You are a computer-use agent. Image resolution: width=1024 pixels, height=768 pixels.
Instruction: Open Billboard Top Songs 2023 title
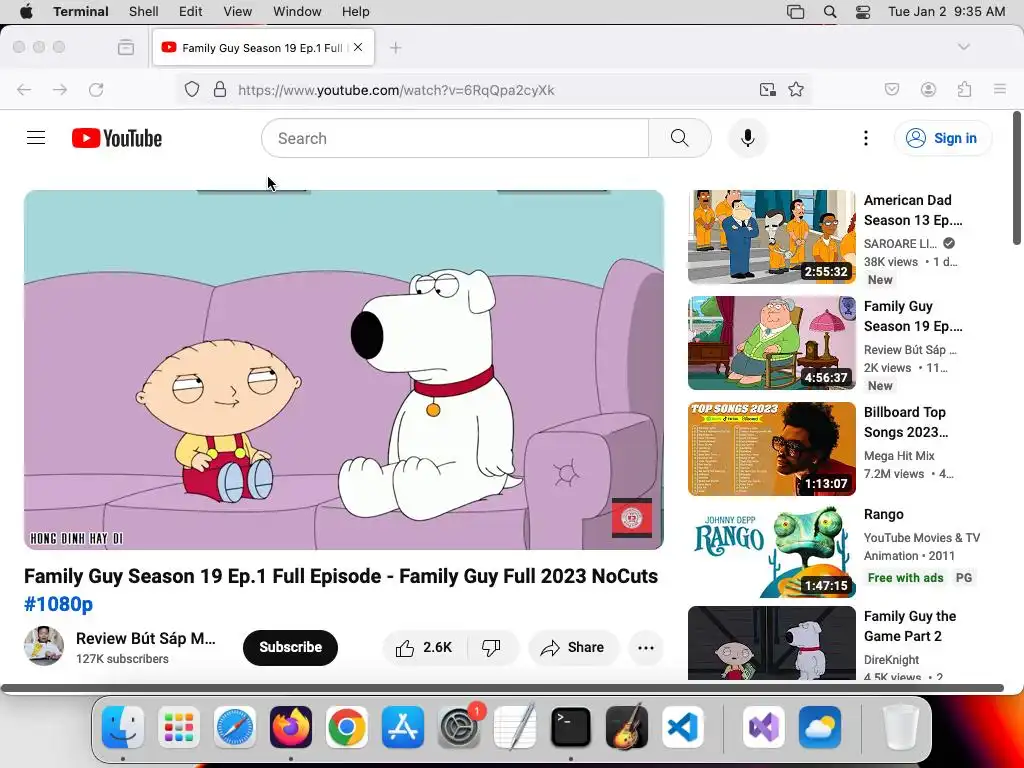(x=906, y=422)
